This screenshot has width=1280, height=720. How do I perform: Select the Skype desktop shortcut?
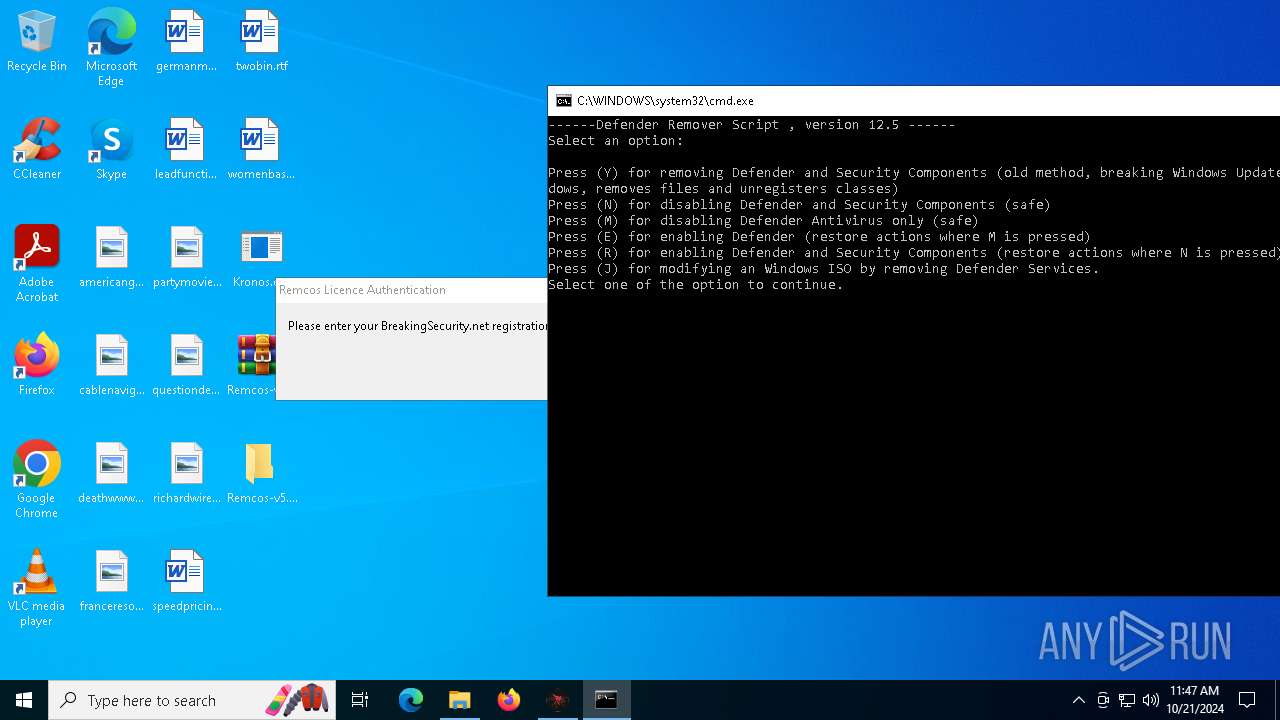(x=111, y=150)
